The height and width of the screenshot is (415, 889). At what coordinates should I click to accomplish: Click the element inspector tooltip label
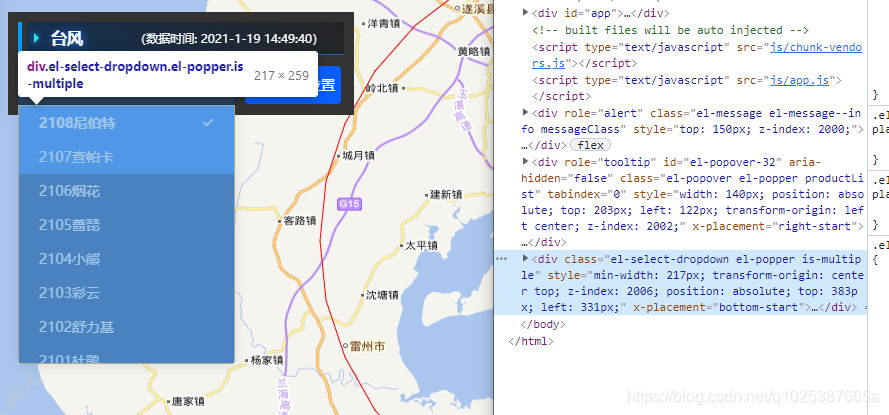tap(168, 75)
